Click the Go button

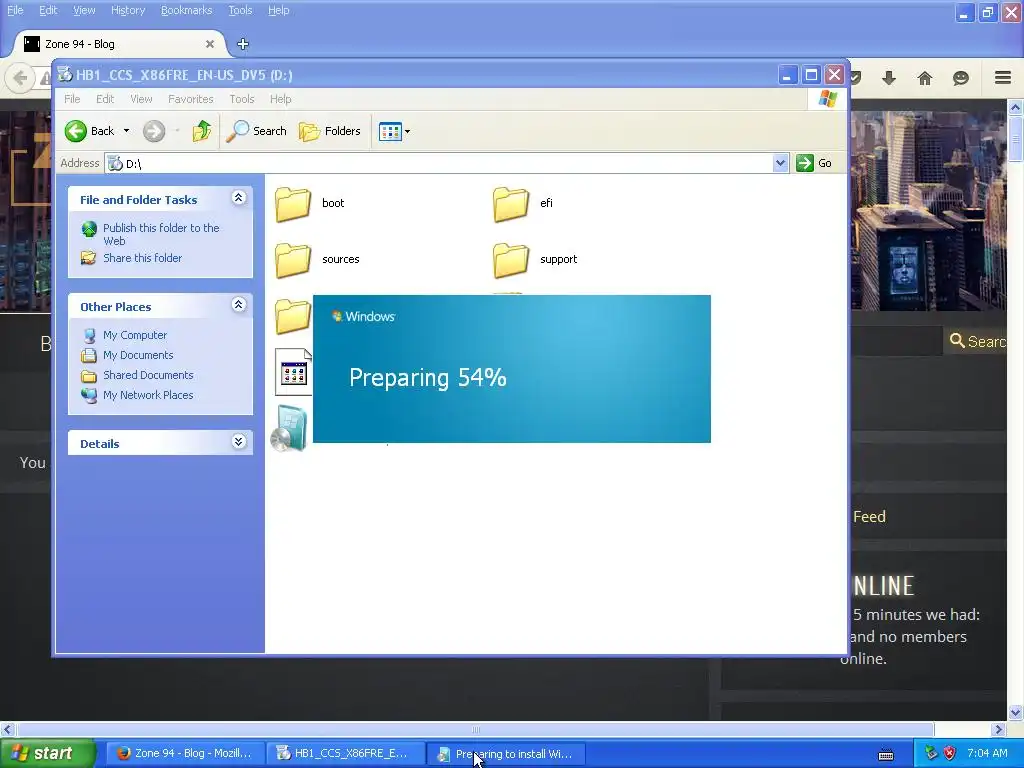(814, 163)
